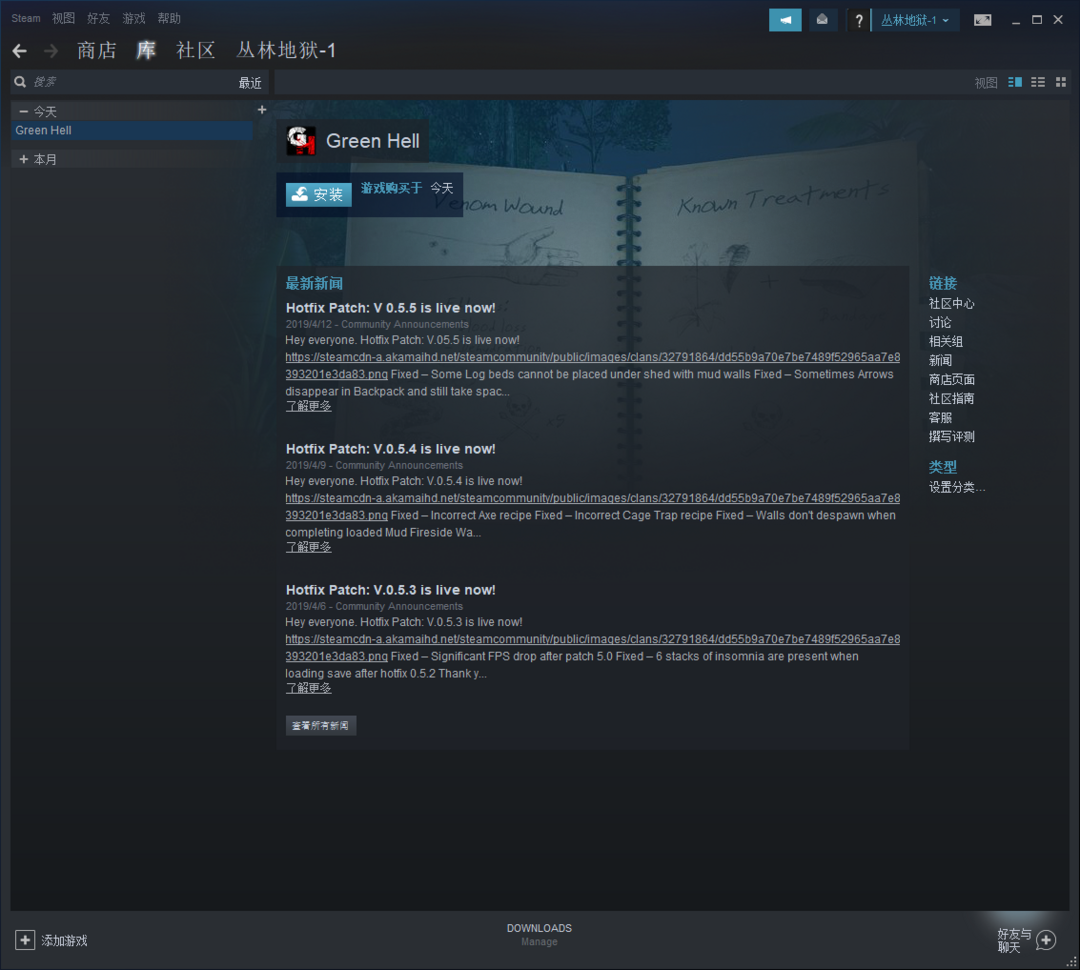Switch to grid view layout
This screenshot has width=1080, height=970.
[x=1061, y=82]
